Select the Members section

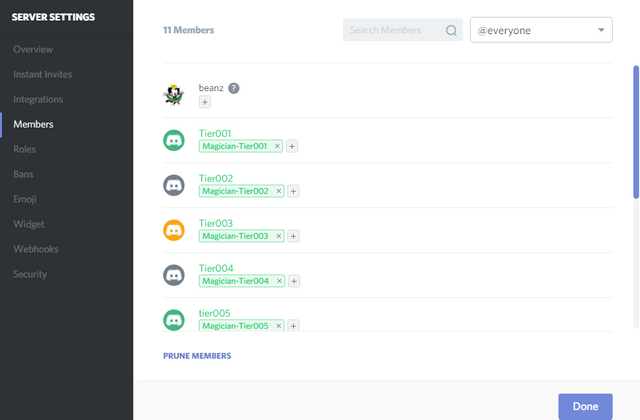(33, 124)
